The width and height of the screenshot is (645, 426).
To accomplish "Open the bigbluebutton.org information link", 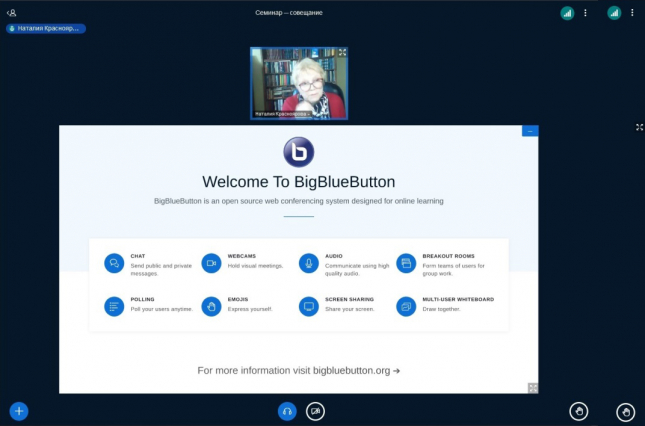I will coord(298,370).
